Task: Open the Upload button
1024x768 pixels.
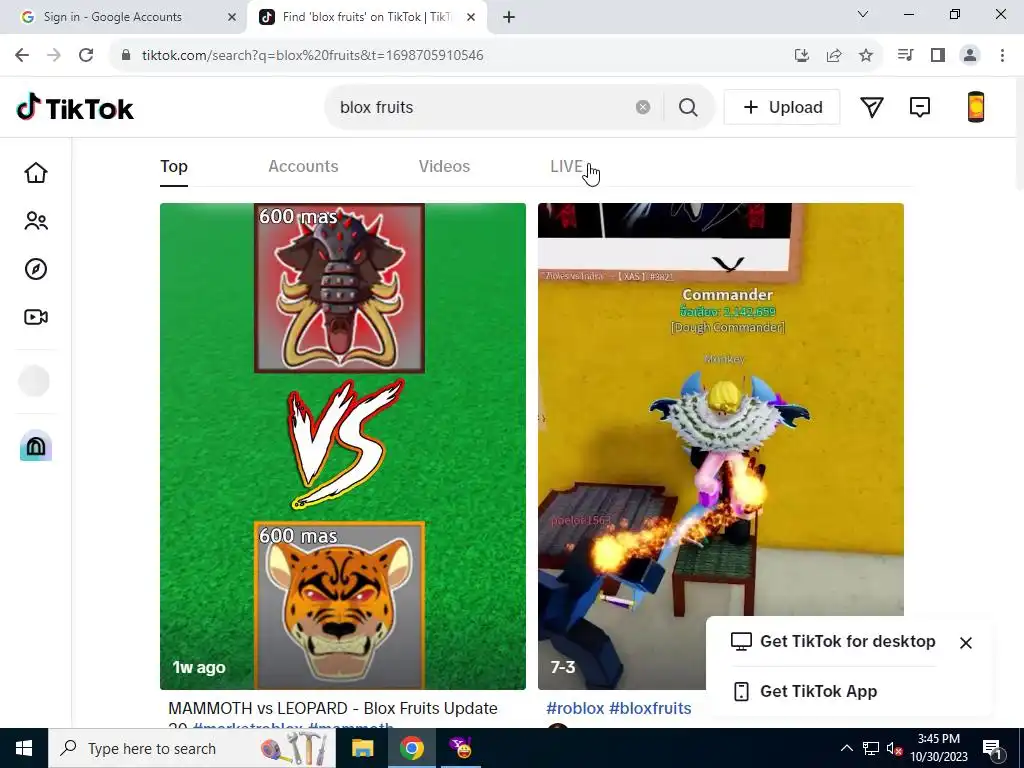Action: click(x=782, y=107)
